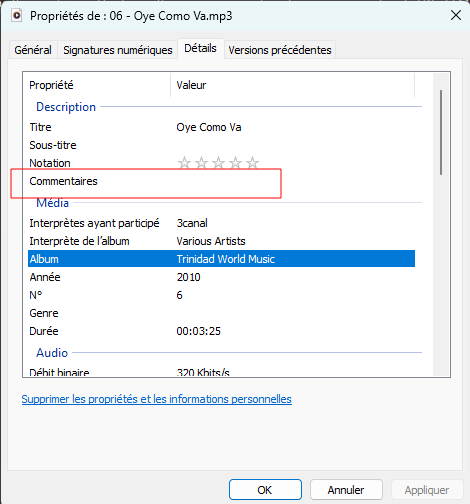Screen dimensions: 470x504
Task: Set rating with the first star
Action: (x=184, y=163)
